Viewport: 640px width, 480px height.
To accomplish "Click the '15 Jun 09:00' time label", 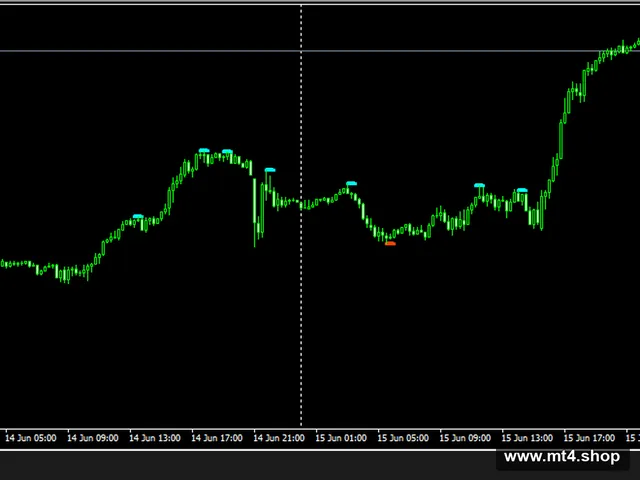I will 465,438.
